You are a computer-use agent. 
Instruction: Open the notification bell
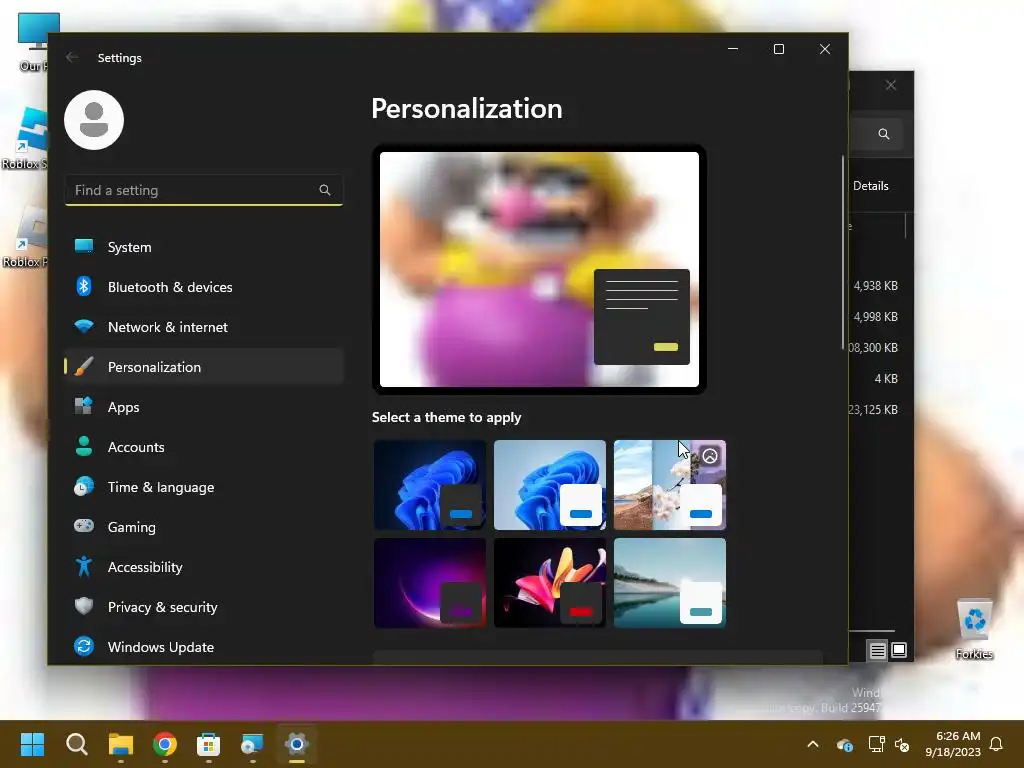click(997, 744)
